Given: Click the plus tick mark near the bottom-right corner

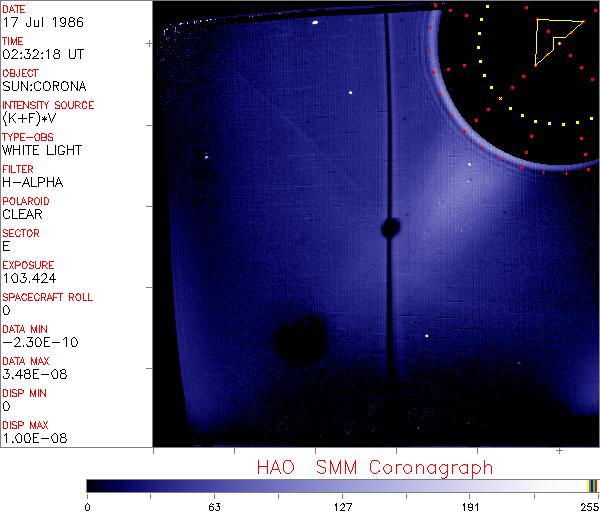Looking at the screenshot, I should click(x=559, y=452).
